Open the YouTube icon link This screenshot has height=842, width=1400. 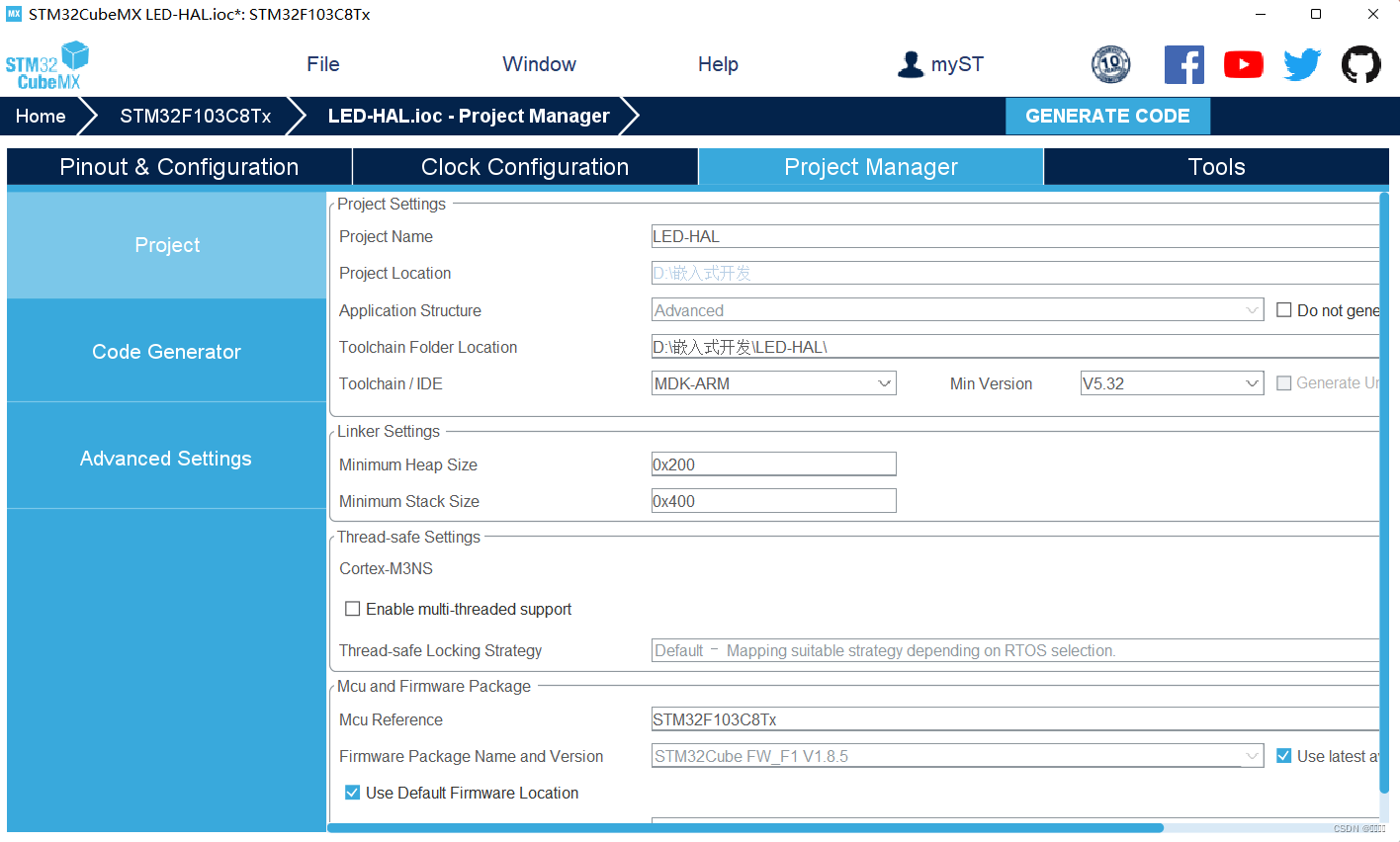coord(1243,64)
